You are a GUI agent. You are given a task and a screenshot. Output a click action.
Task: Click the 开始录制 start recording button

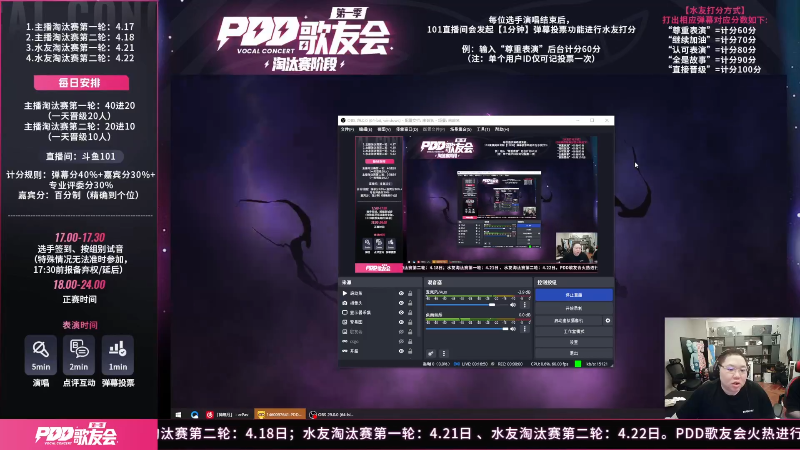[574, 308]
